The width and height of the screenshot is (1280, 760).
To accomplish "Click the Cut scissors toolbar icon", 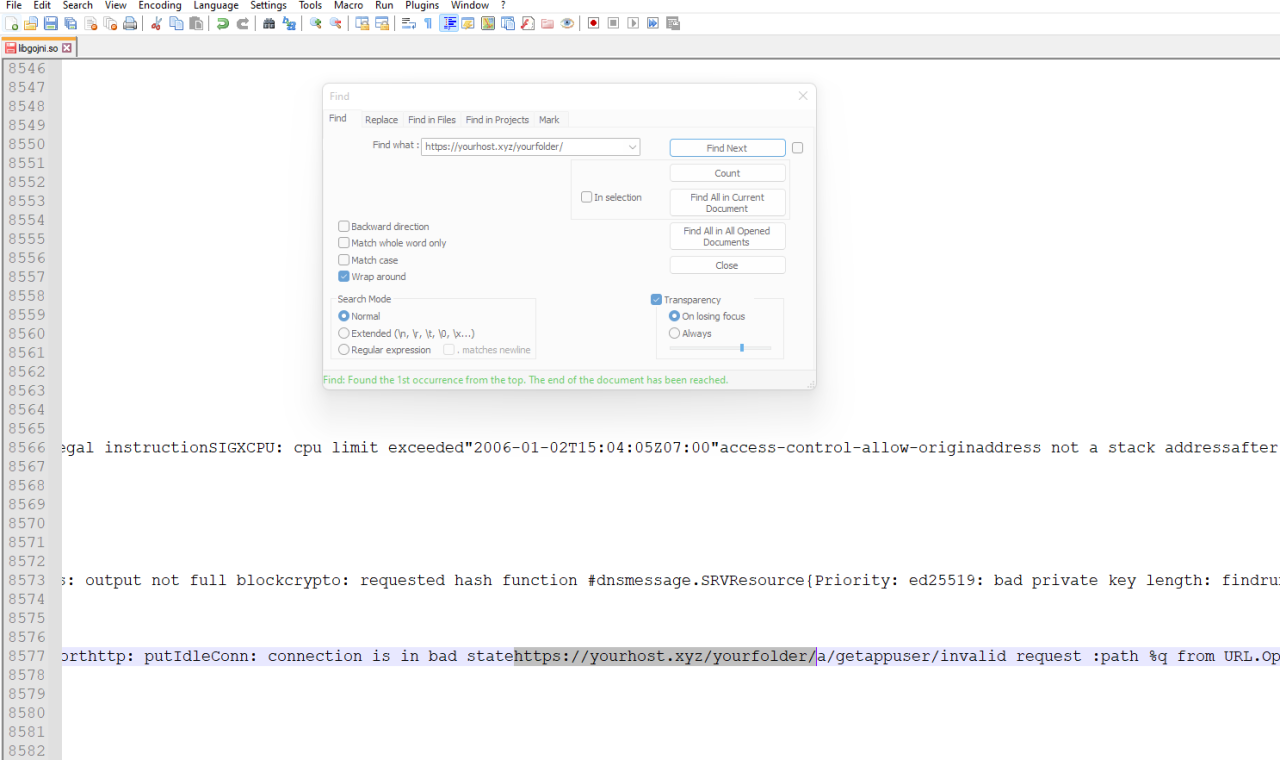I will [x=156, y=23].
